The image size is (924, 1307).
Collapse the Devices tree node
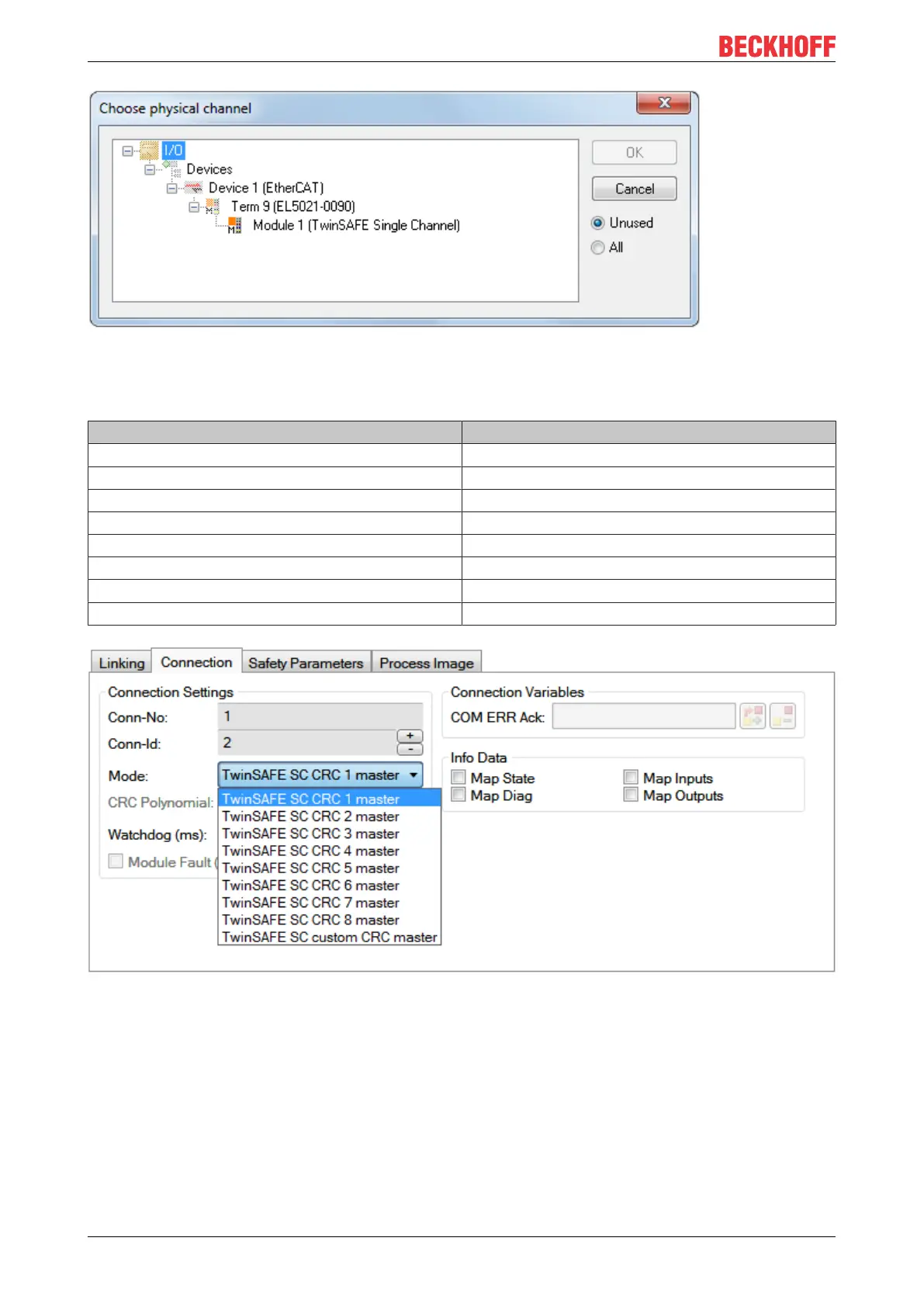150,169
